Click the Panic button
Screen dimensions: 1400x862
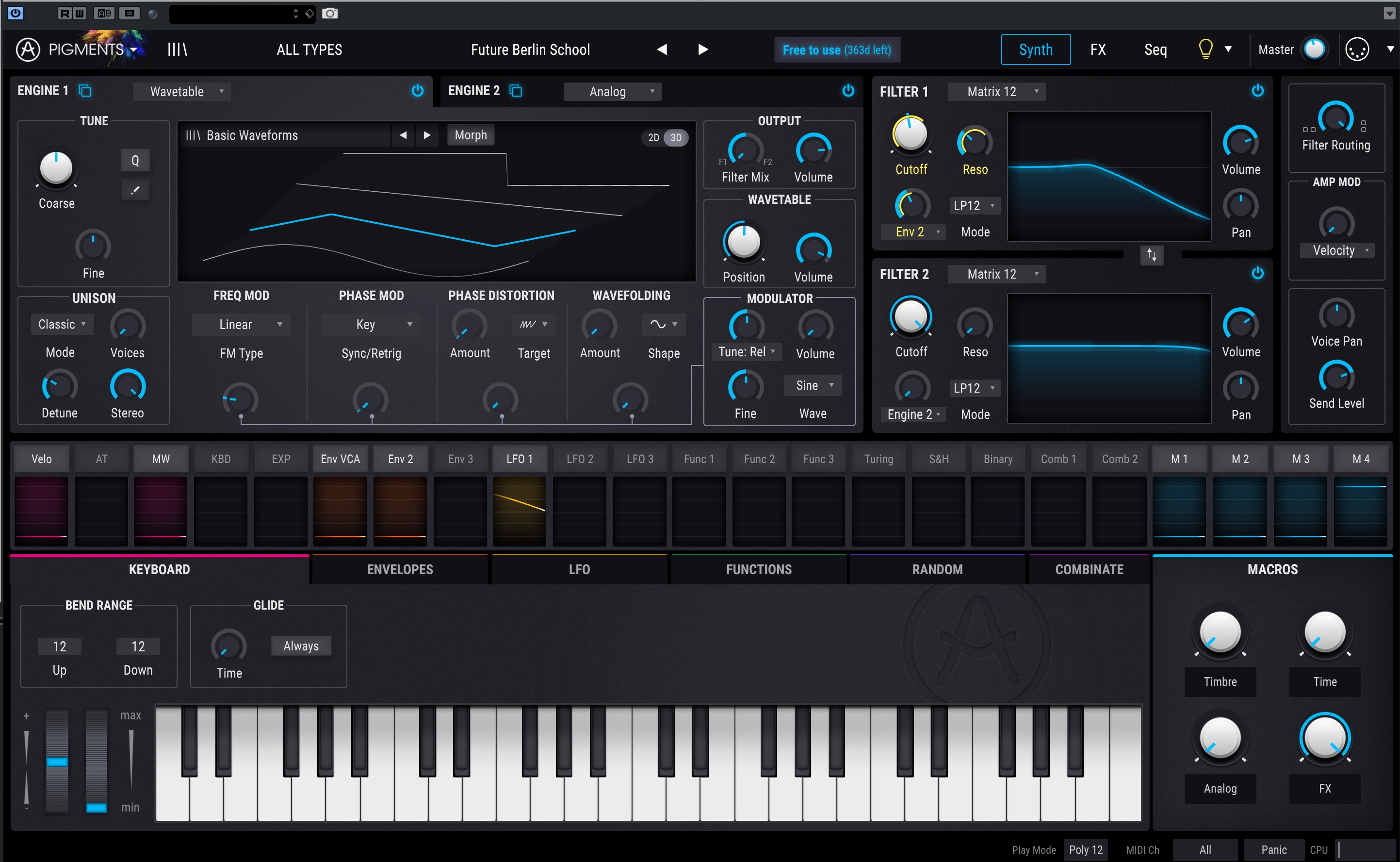[x=1273, y=849]
